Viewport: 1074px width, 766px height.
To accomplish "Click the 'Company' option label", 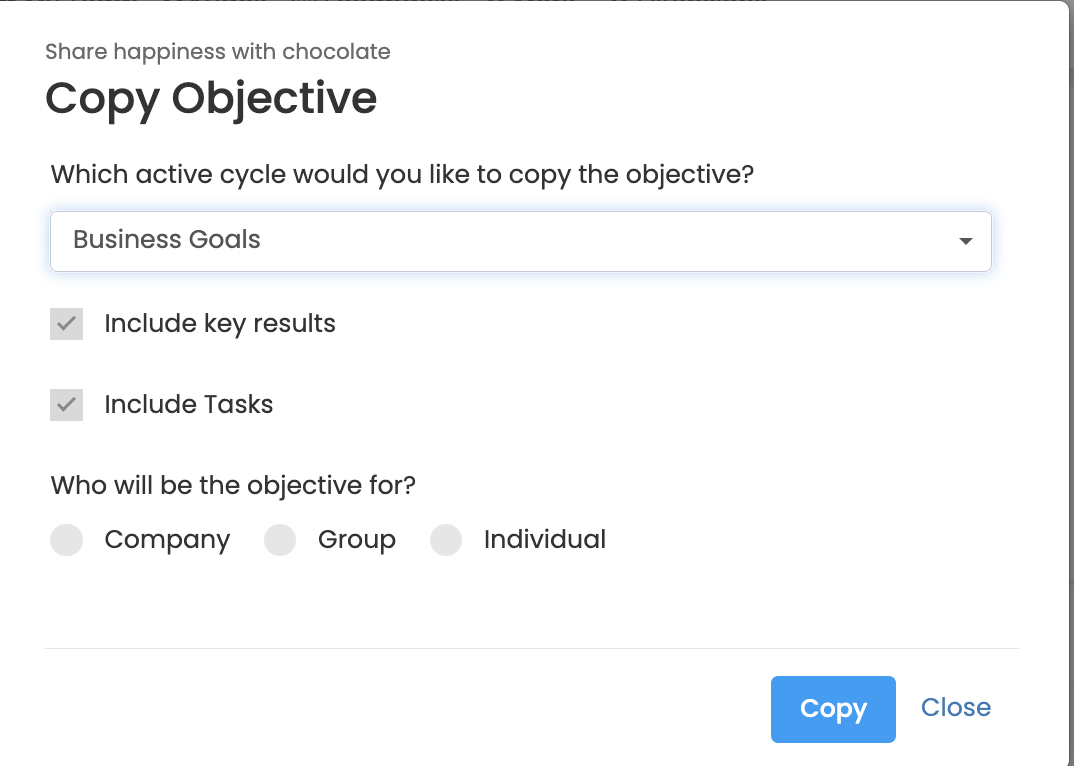I will tap(167, 540).
